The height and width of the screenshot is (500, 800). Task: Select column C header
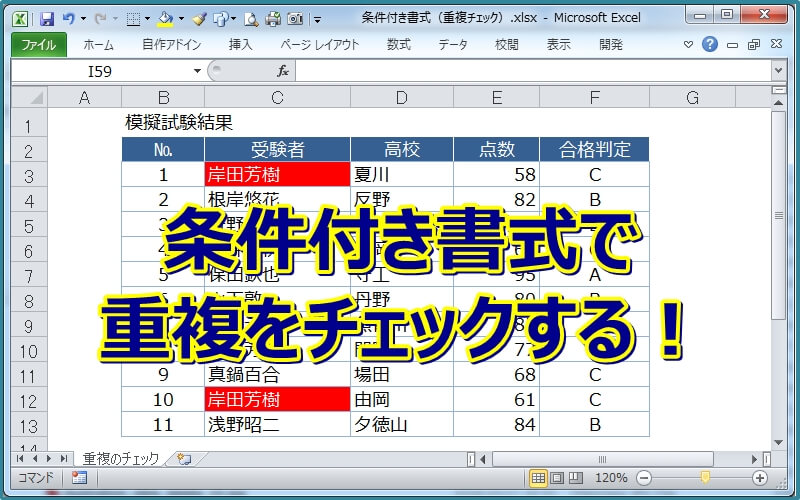coord(277,97)
